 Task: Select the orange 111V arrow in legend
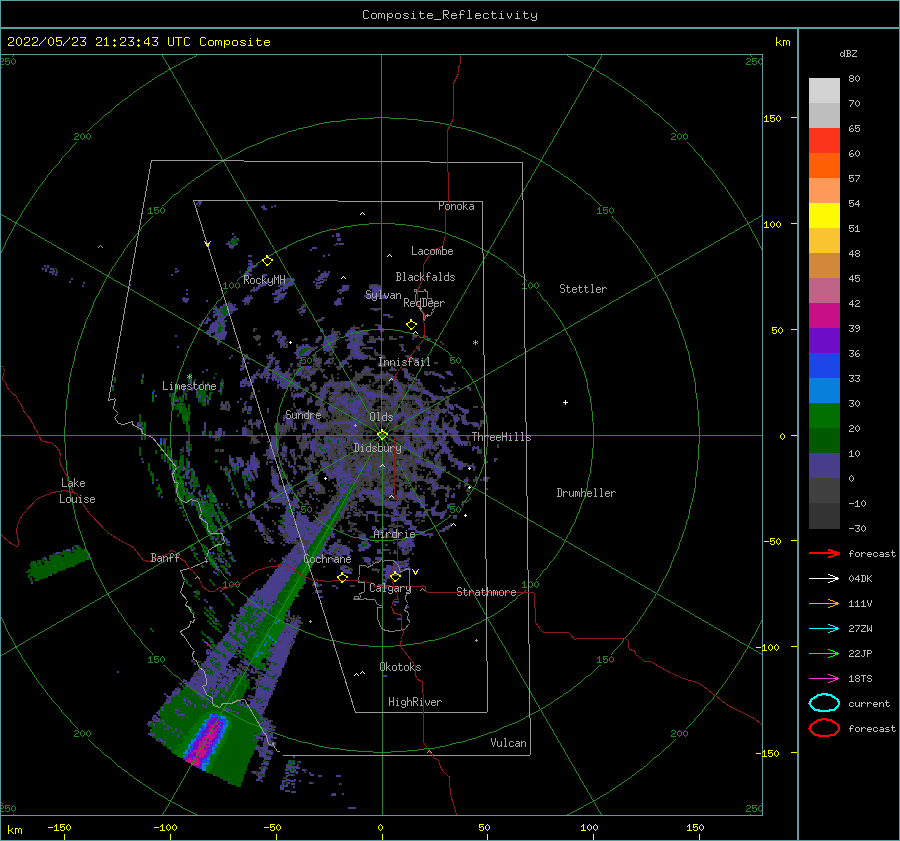[824, 603]
